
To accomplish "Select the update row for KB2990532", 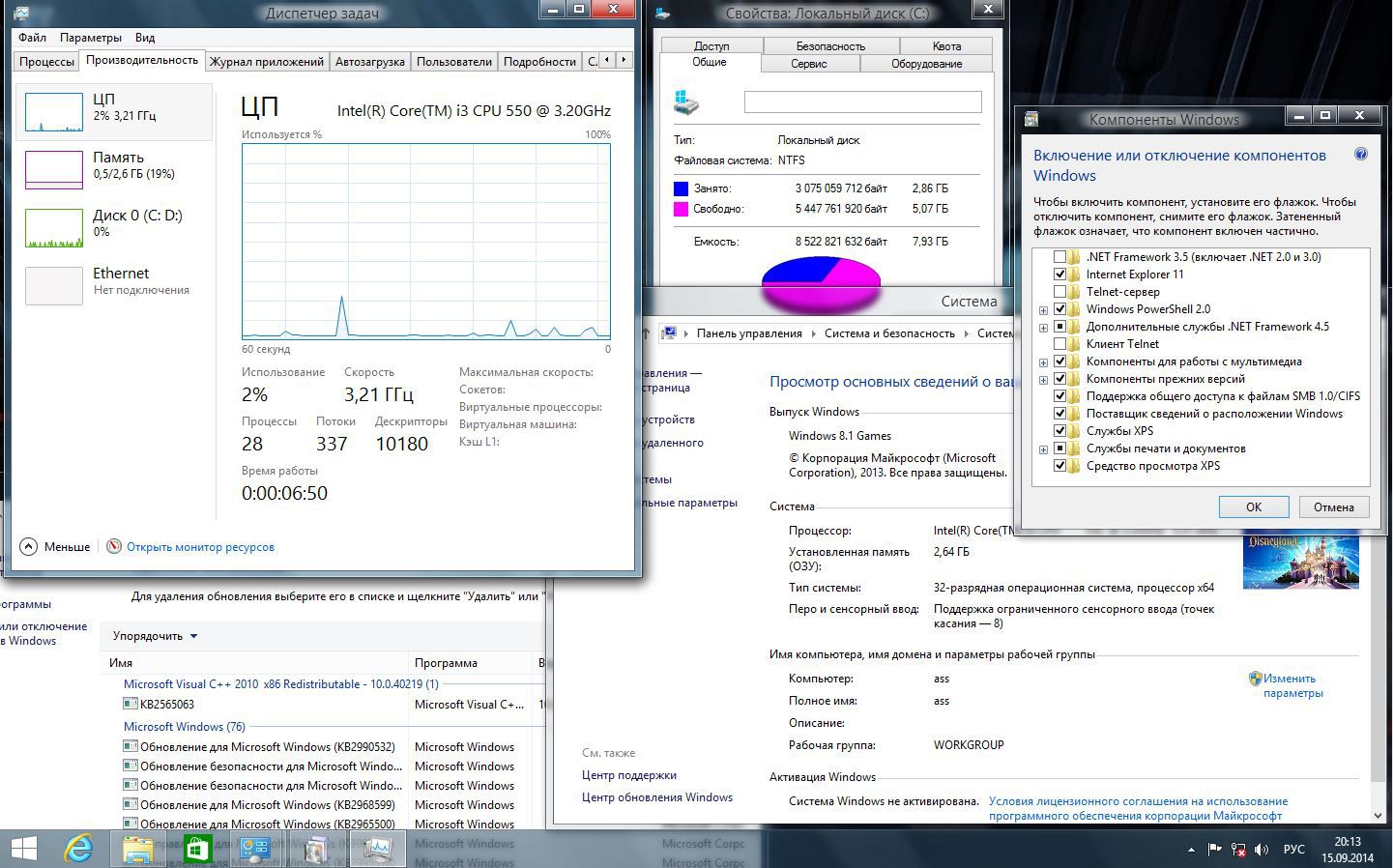I will (324, 747).
